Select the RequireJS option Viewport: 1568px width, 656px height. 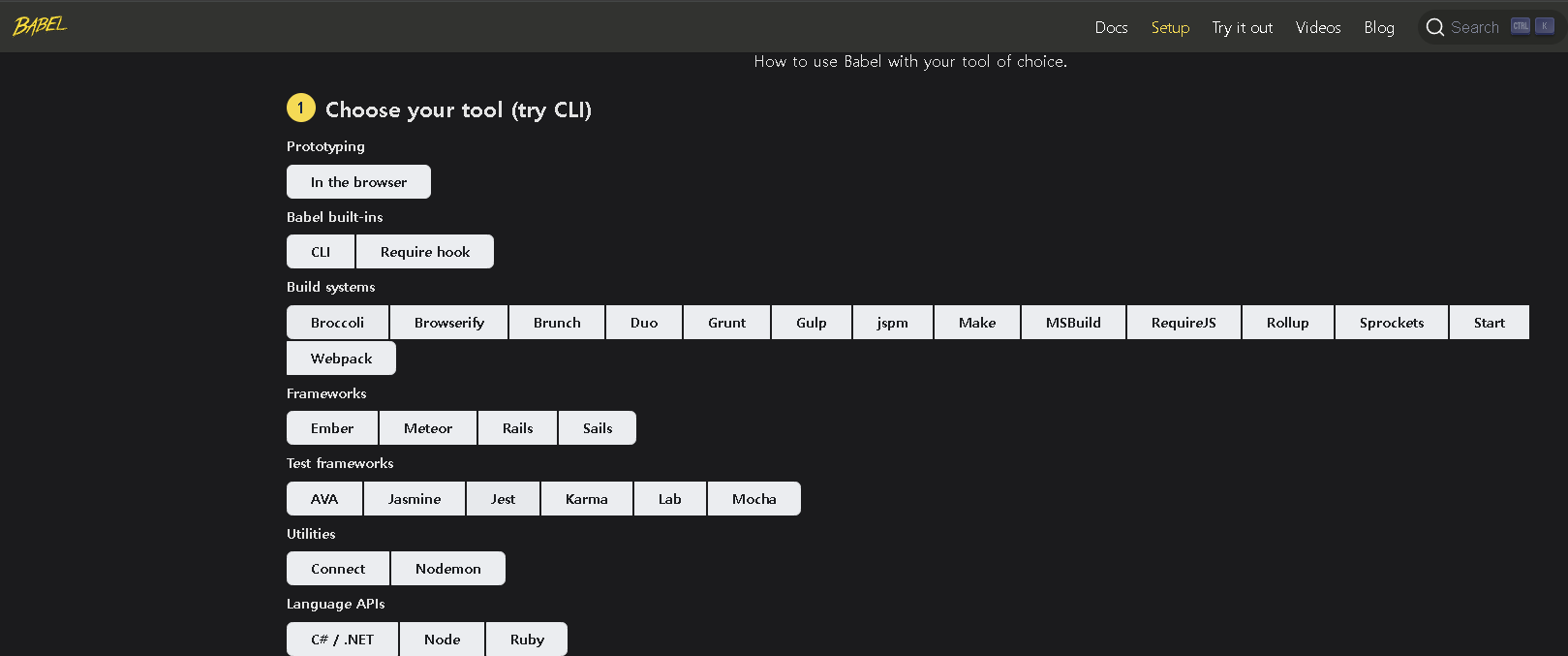1184,323
